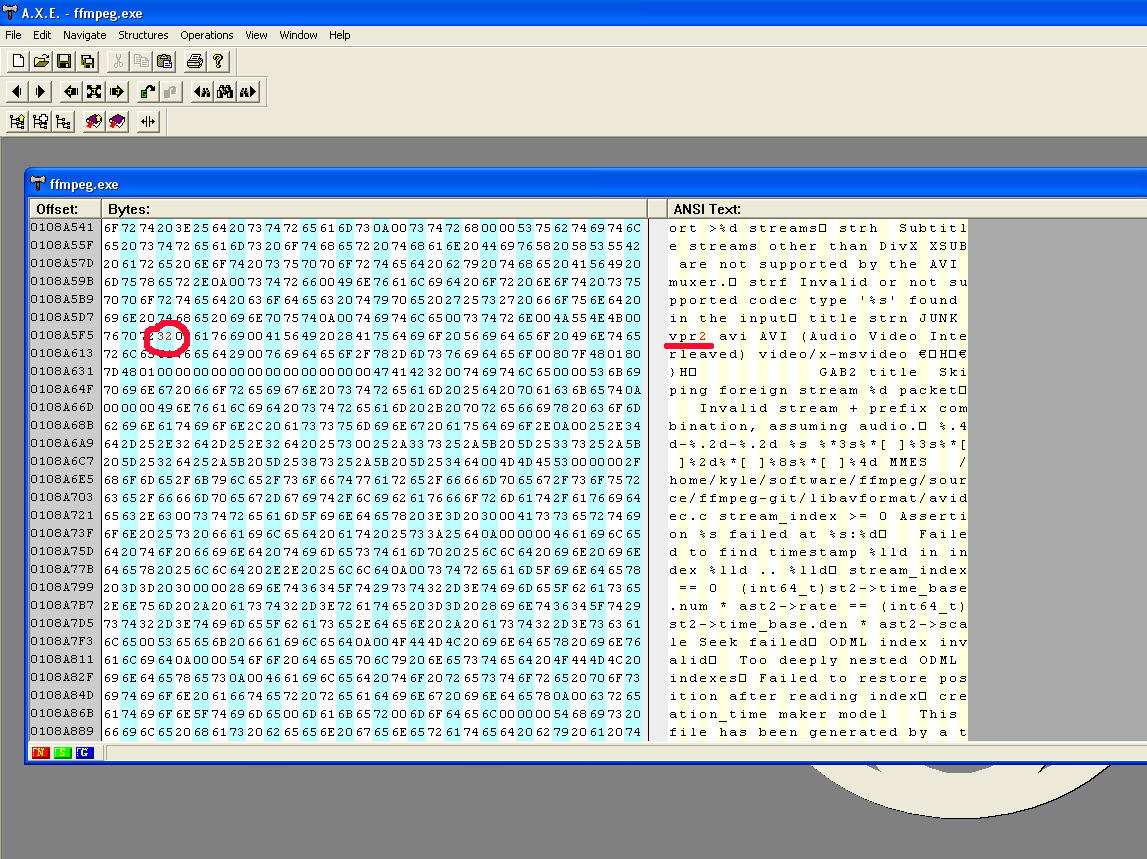Click the find next binoculars icon
1147x859 pixels.
[x=248, y=91]
